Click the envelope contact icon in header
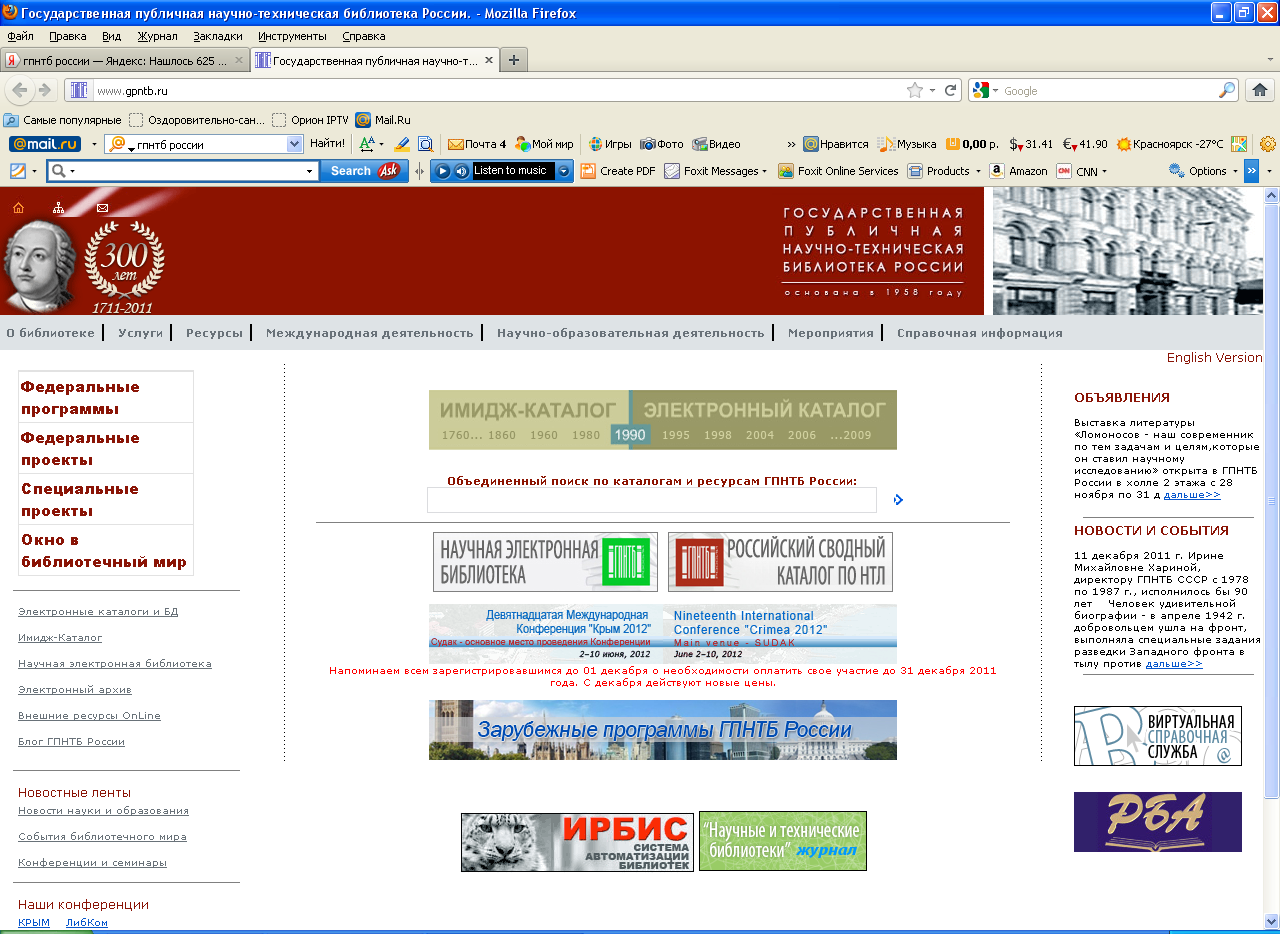Image resolution: width=1280 pixels, height=934 pixels. [102, 208]
